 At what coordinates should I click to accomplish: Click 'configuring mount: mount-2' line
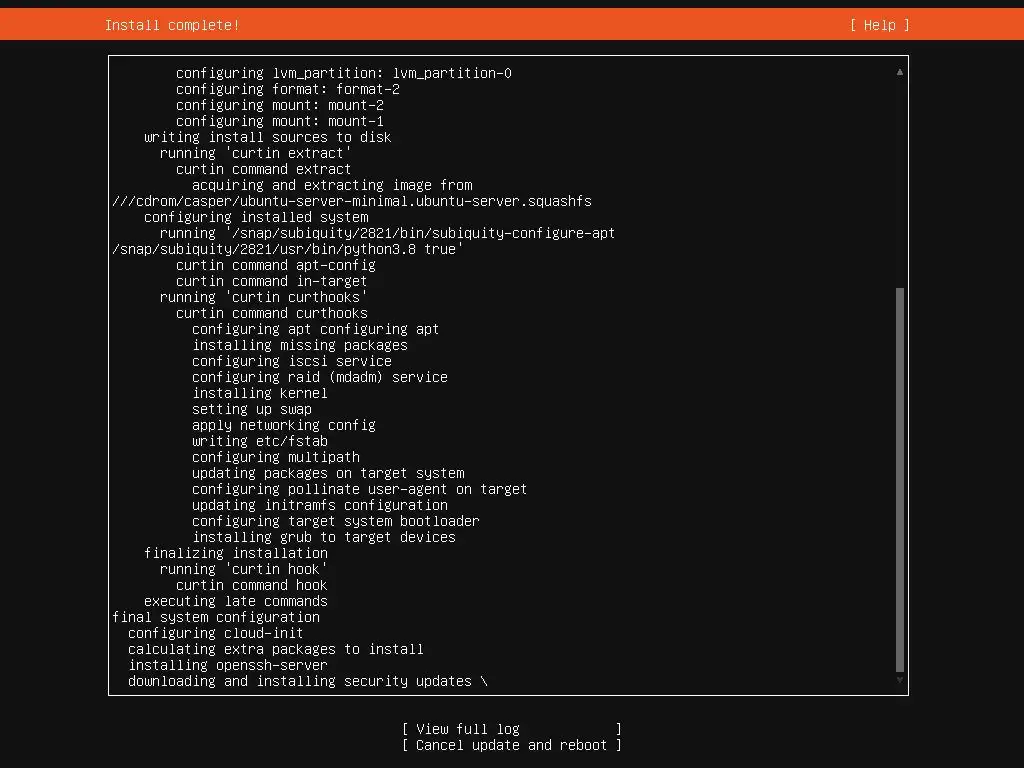pyautogui.click(x=280, y=105)
